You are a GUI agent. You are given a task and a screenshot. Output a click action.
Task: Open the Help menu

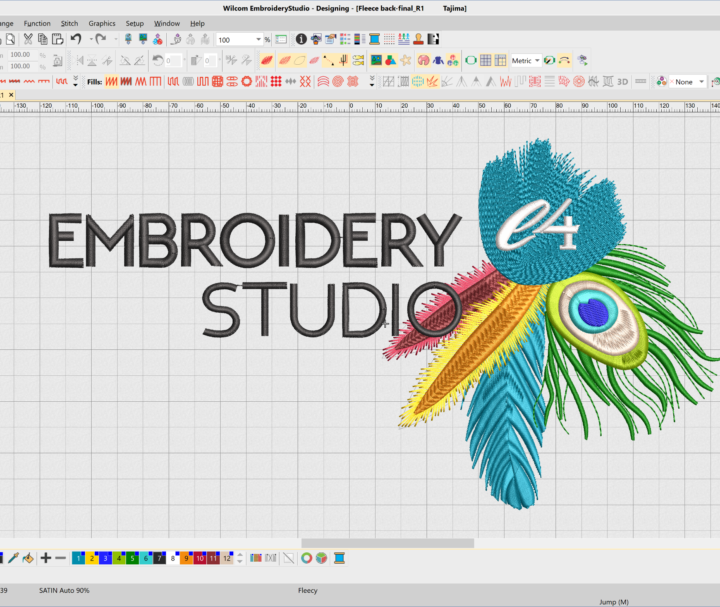(x=197, y=23)
